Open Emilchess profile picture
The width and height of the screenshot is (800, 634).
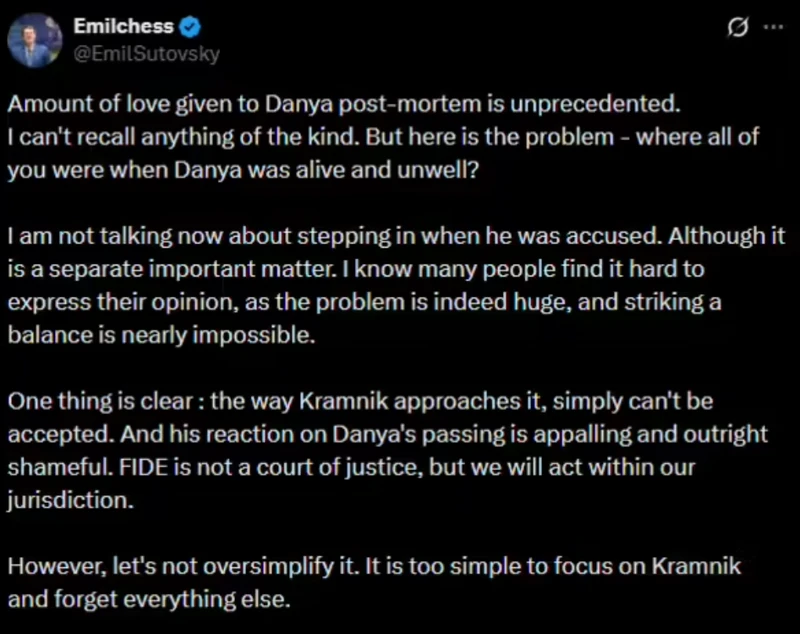point(33,41)
